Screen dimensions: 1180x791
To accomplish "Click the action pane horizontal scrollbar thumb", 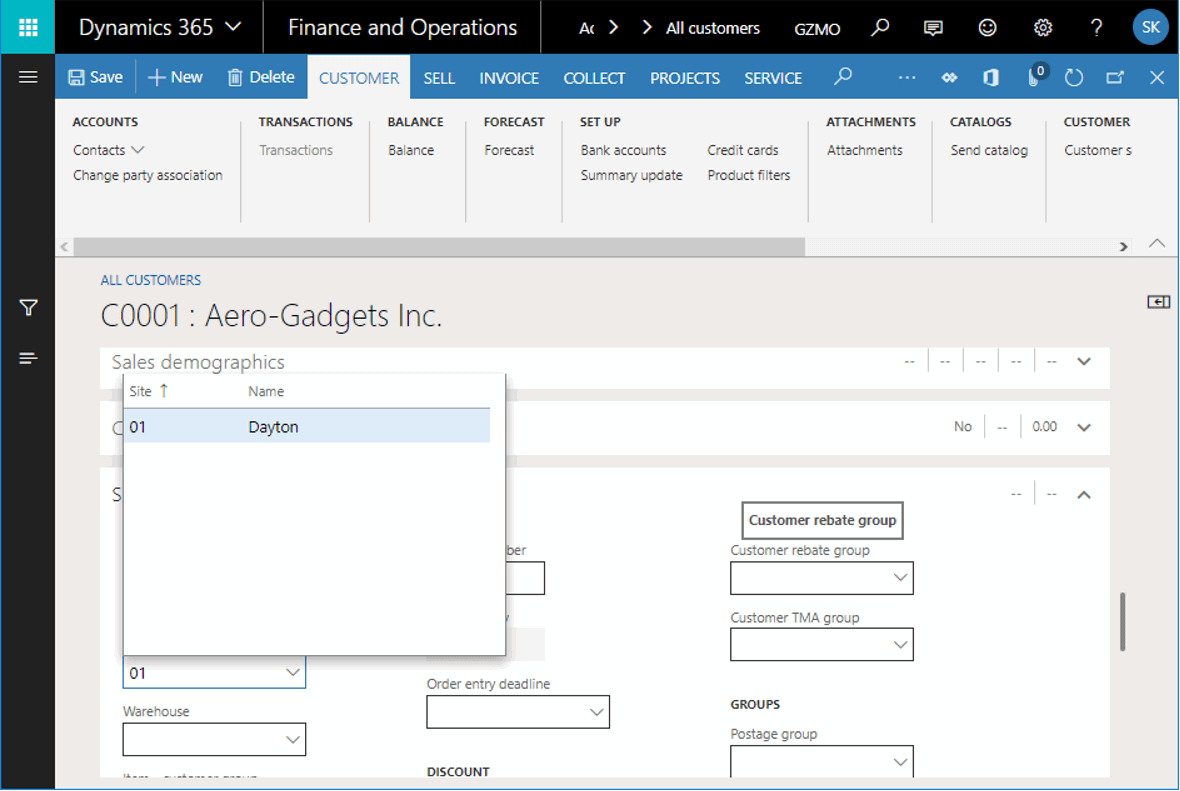I will [x=439, y=247].
